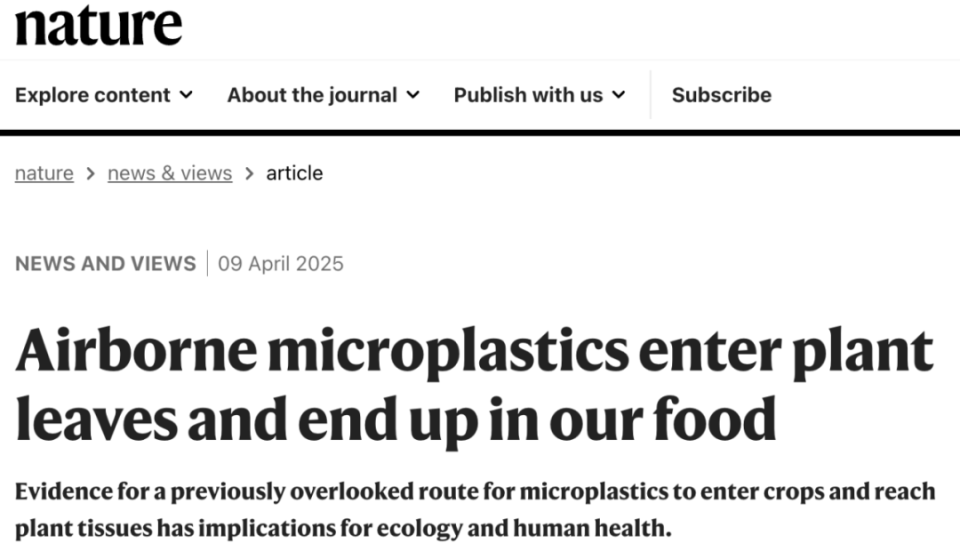The image size is (960, 559).
Task: Open the Explore content menu
Action: point(104,95)
